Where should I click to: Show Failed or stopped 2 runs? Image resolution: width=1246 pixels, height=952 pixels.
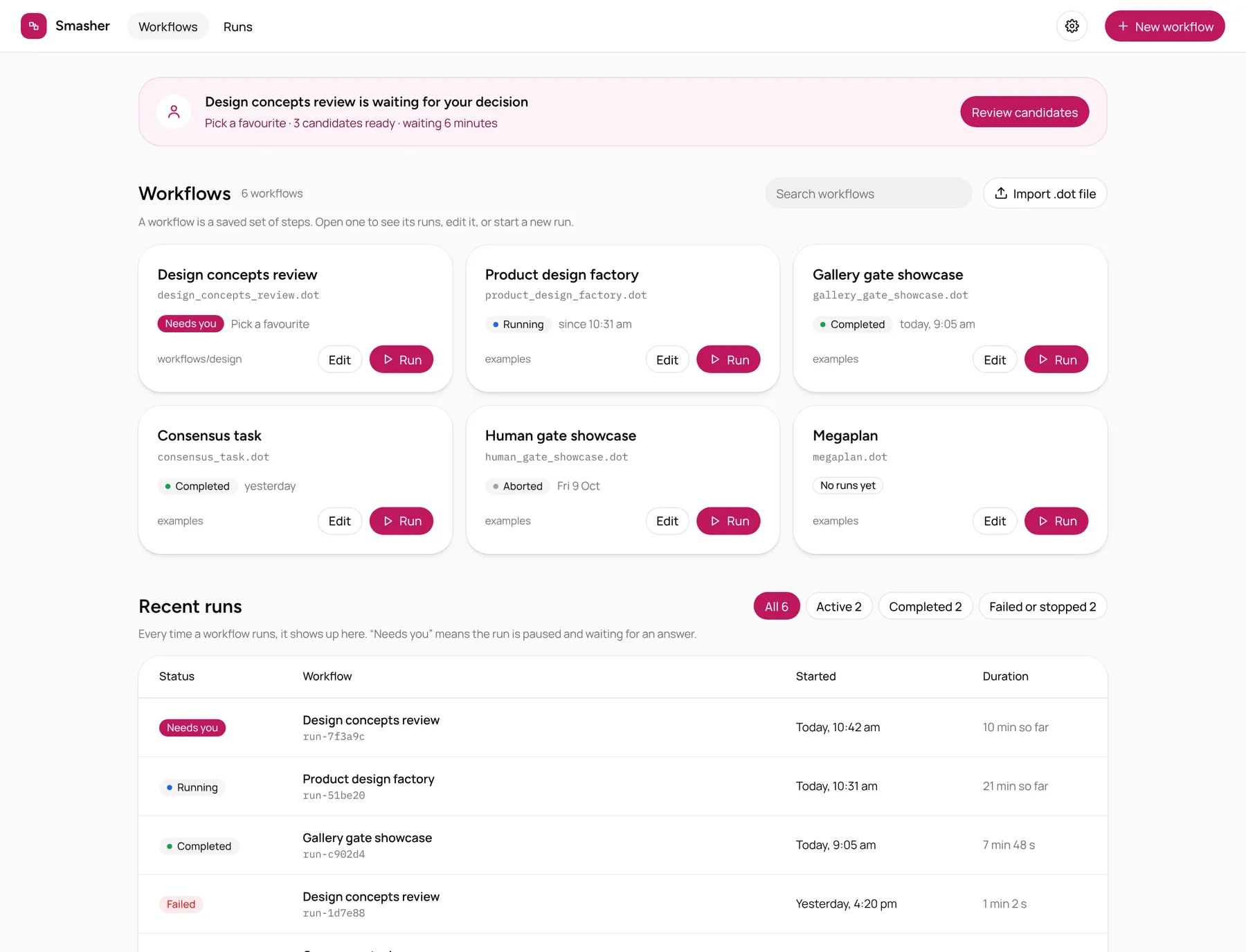[x=1042, y=607]
